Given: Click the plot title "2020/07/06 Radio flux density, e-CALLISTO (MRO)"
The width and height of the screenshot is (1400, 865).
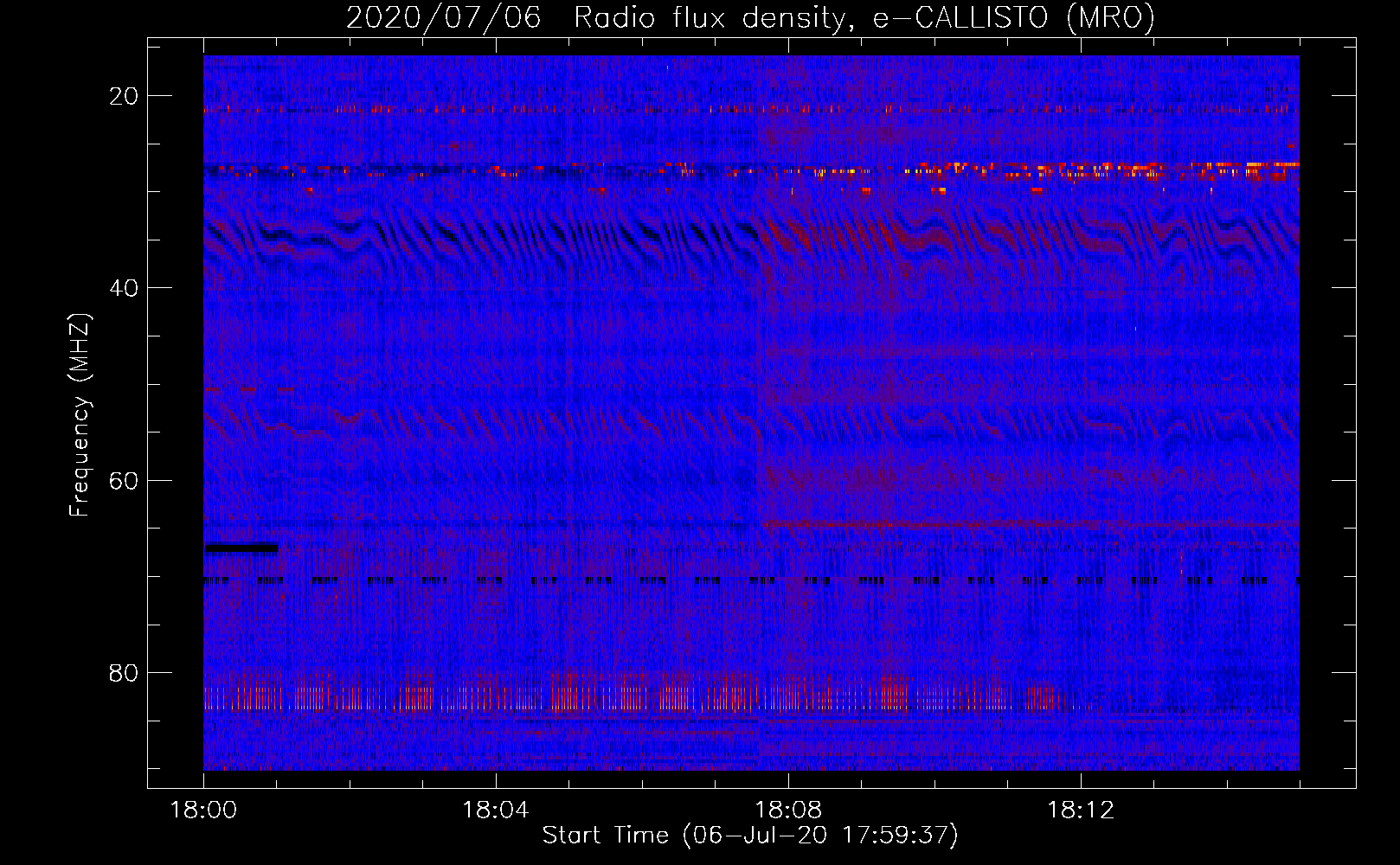Looking at the screenshot, I should (750, 17).
